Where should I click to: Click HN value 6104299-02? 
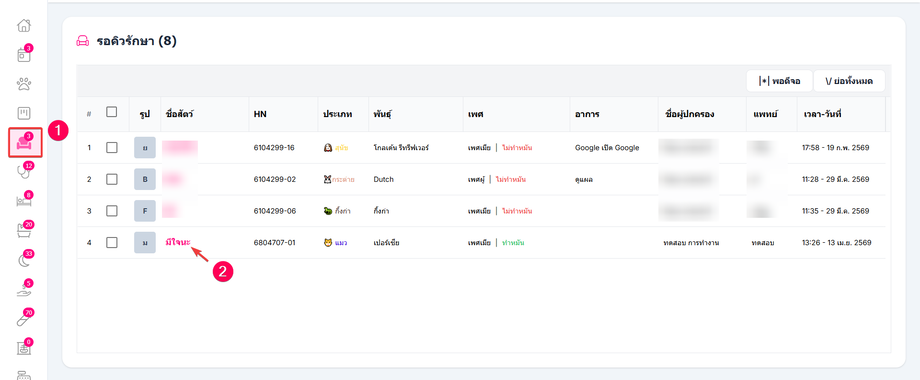click(275, 179)
